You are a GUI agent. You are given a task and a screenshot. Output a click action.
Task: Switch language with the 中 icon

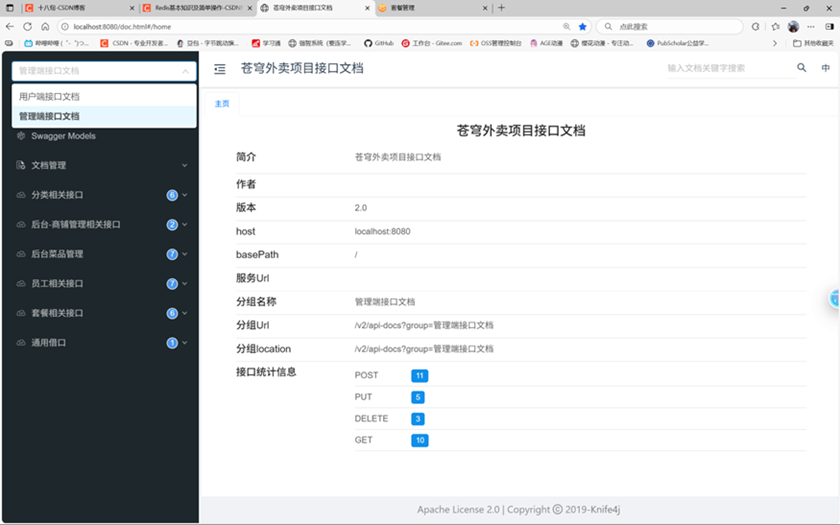tap(826, 68)
